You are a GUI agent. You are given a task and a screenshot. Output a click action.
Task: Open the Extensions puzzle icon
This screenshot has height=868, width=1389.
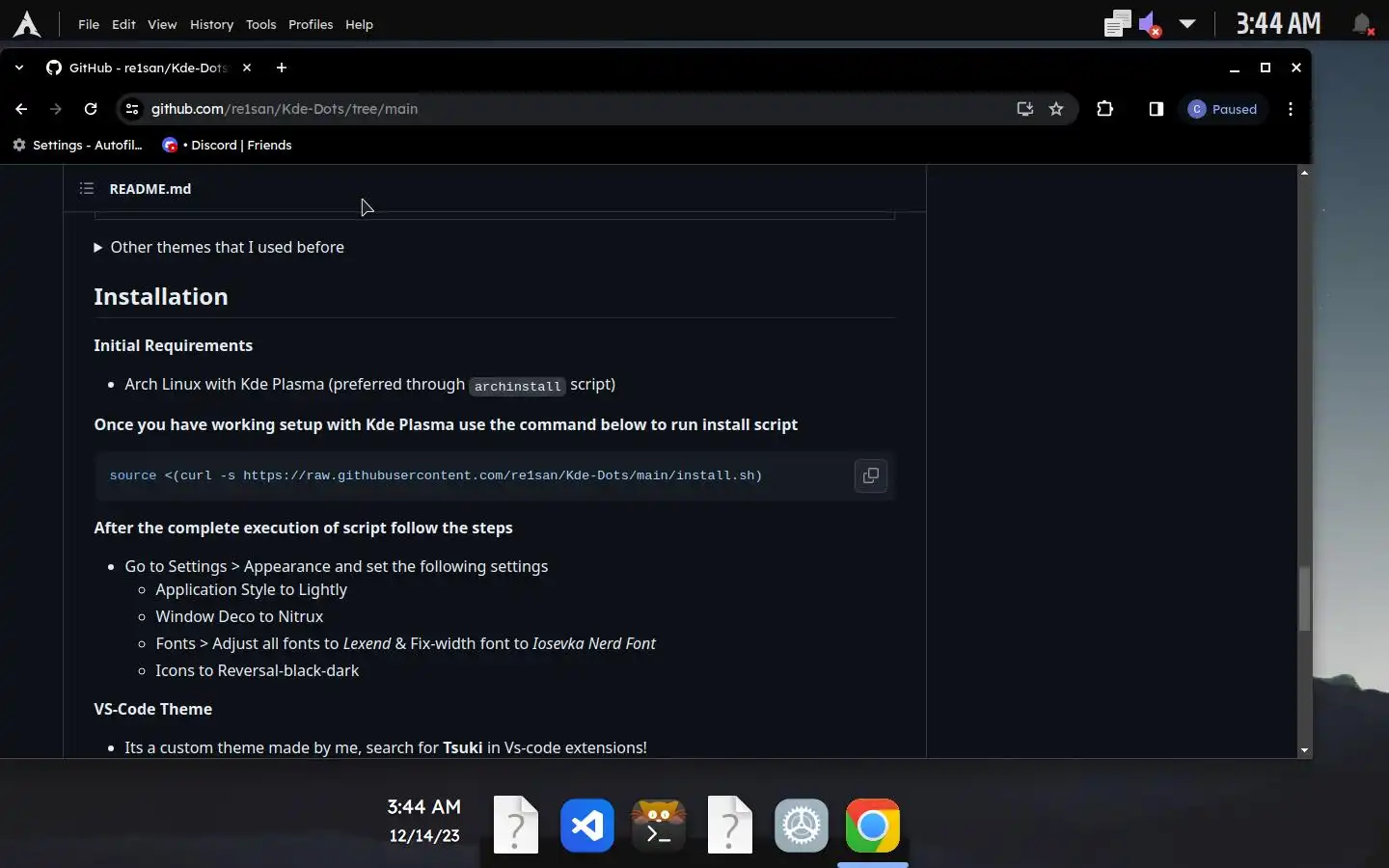tap(1105, 109)
